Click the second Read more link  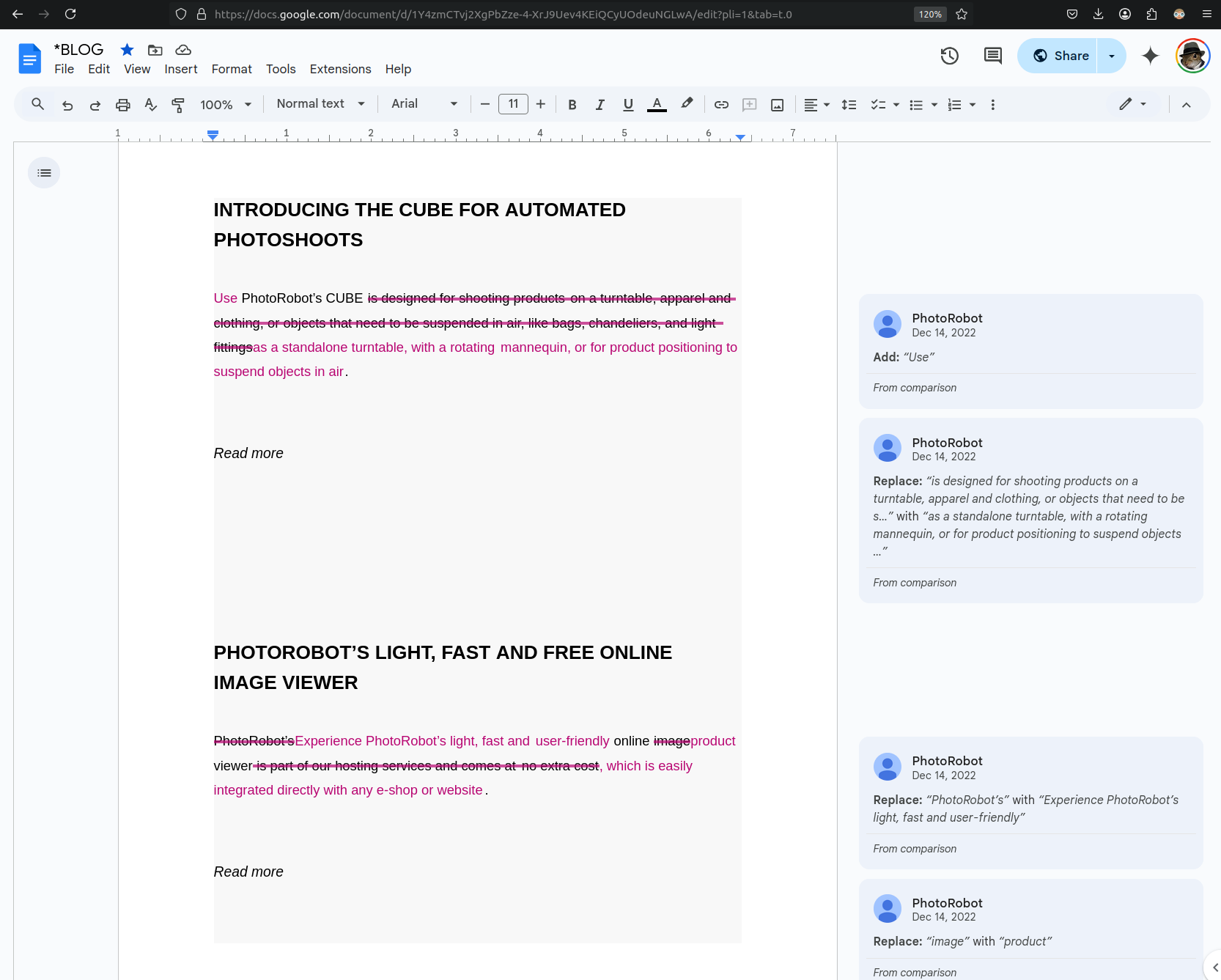click(x=248, y=872)
